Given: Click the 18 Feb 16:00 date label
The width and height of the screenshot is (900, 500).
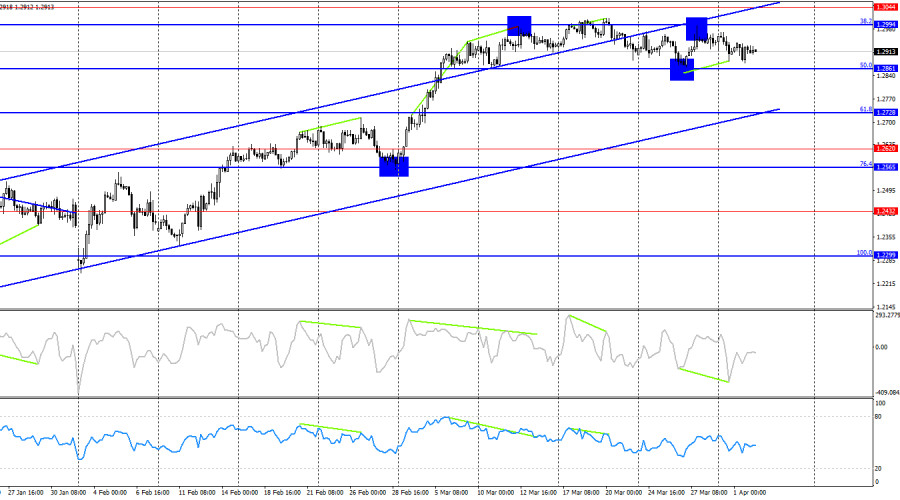Looking at the screenshot, I should click(283, 493).
